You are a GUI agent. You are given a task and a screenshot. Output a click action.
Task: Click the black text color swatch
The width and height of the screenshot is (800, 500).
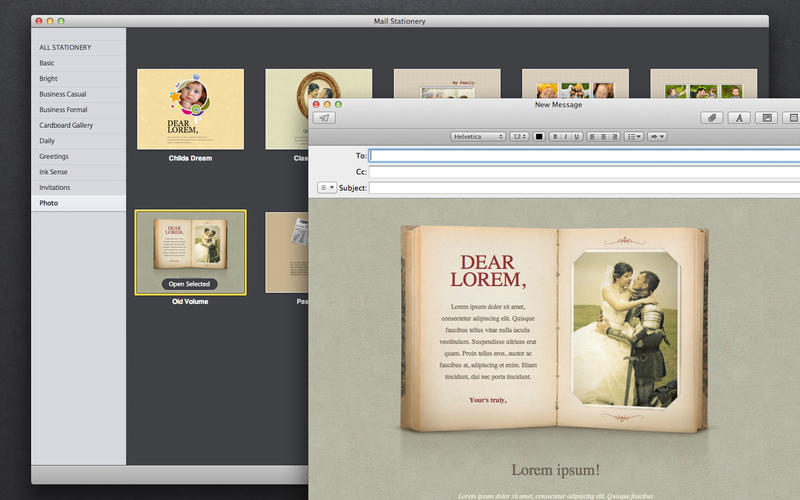point(539,136)
